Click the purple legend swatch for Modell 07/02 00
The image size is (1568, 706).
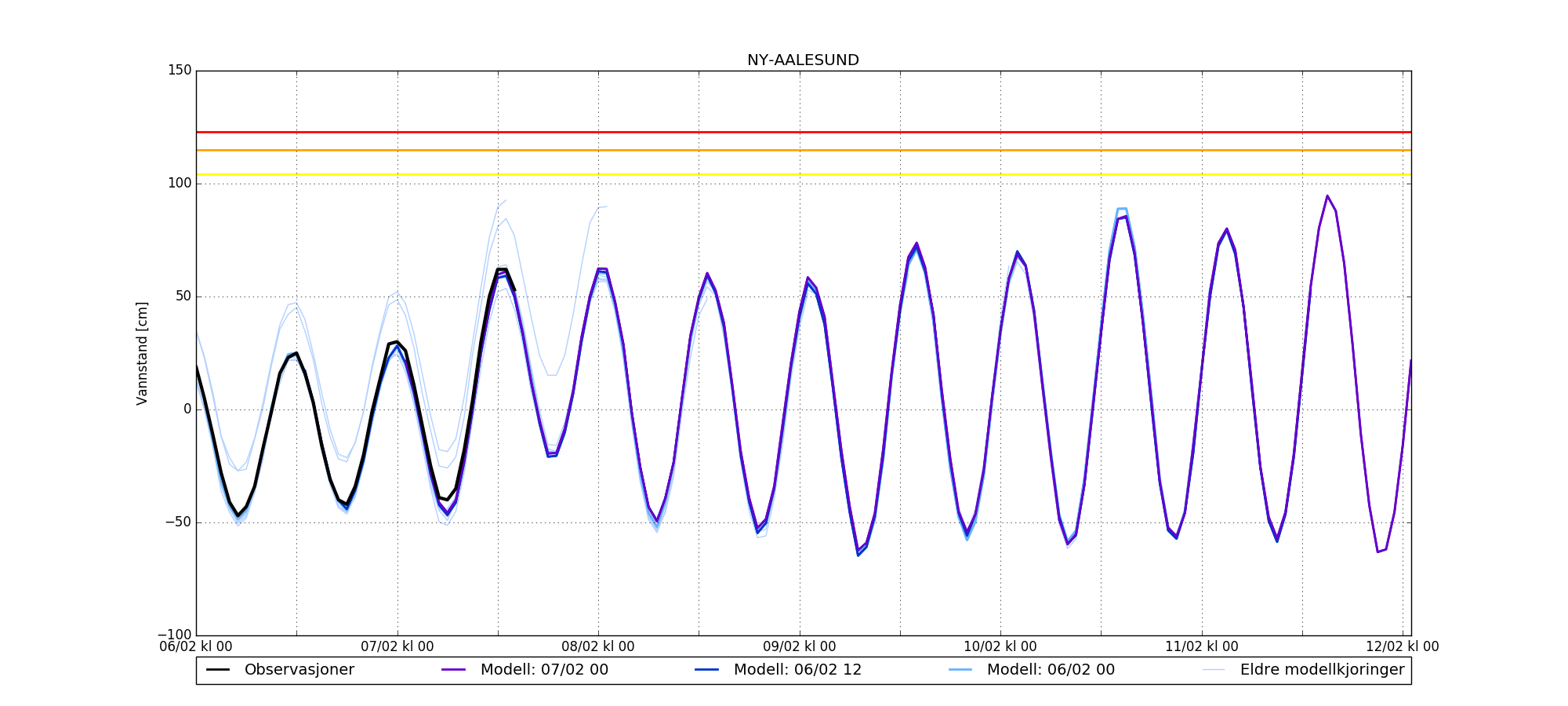[x=454, y=670]
